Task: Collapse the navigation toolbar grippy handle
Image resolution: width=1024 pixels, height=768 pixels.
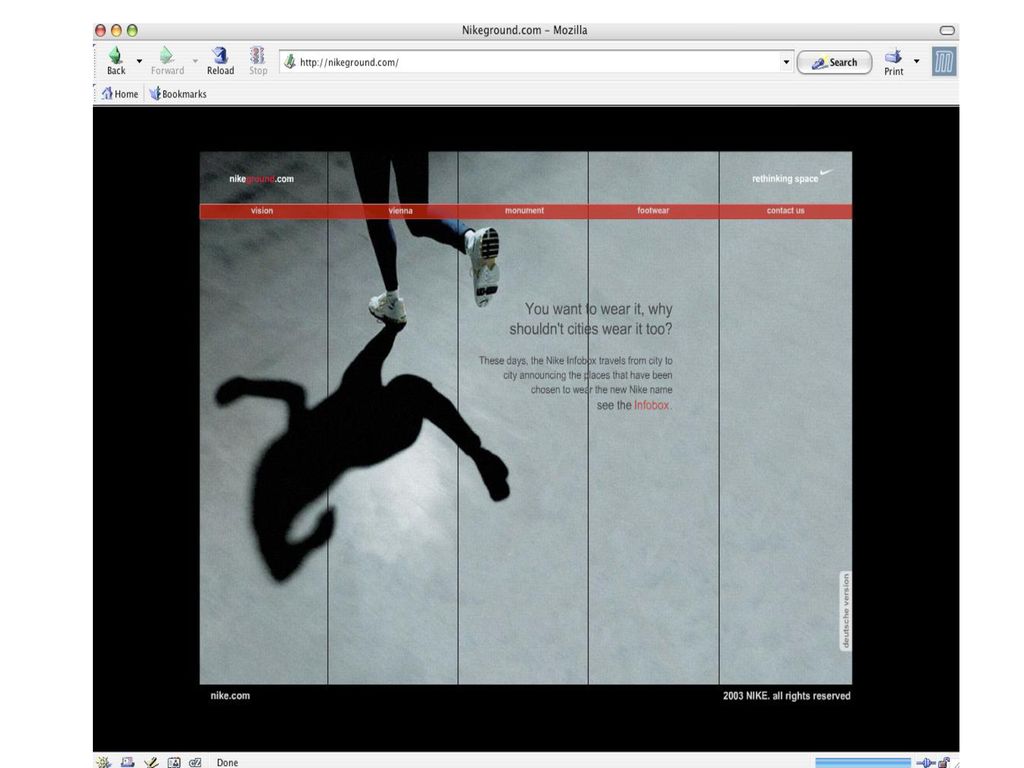Action: (95, 61)
